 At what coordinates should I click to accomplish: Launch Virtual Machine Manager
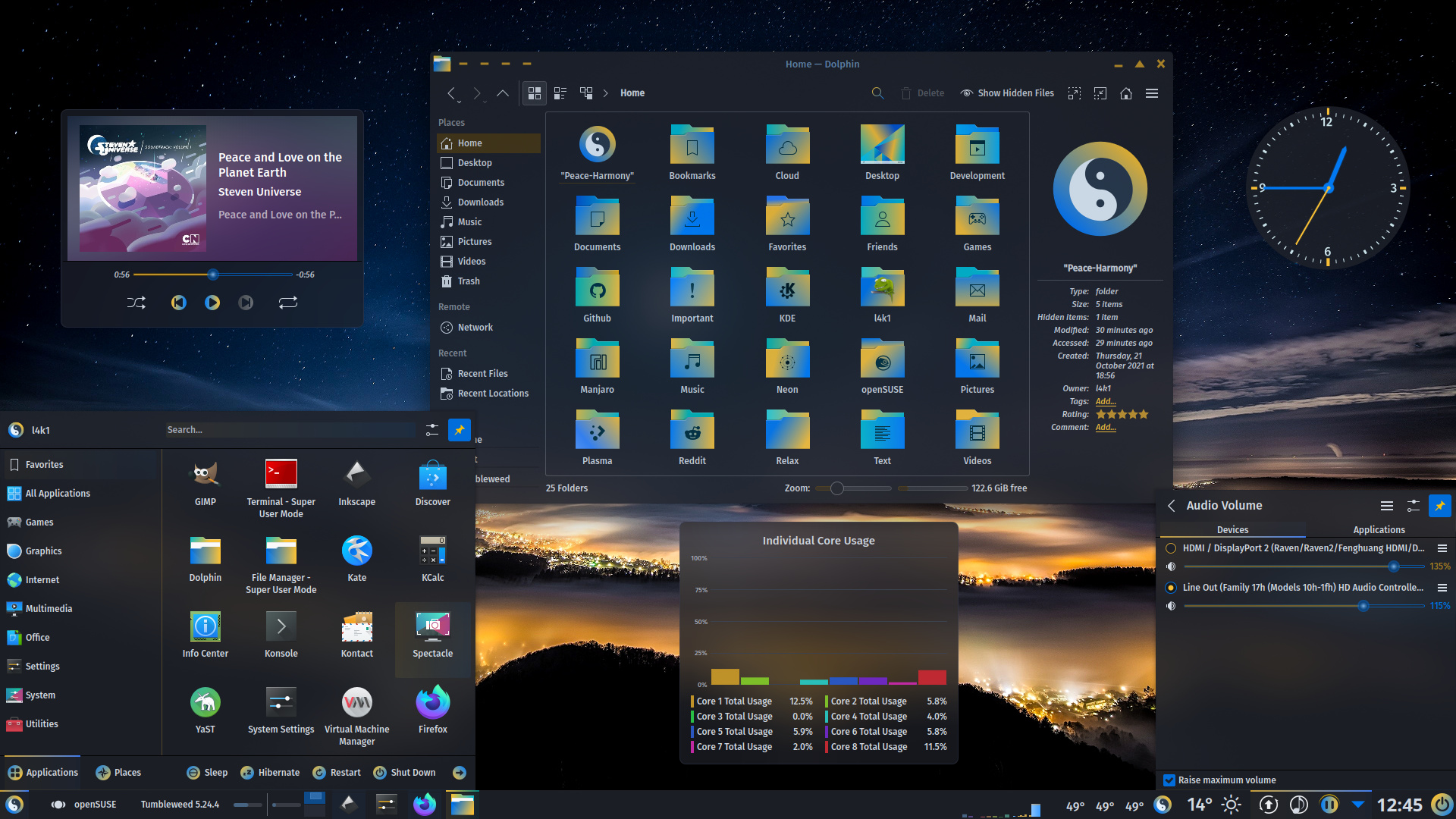[x=357, y=717]
